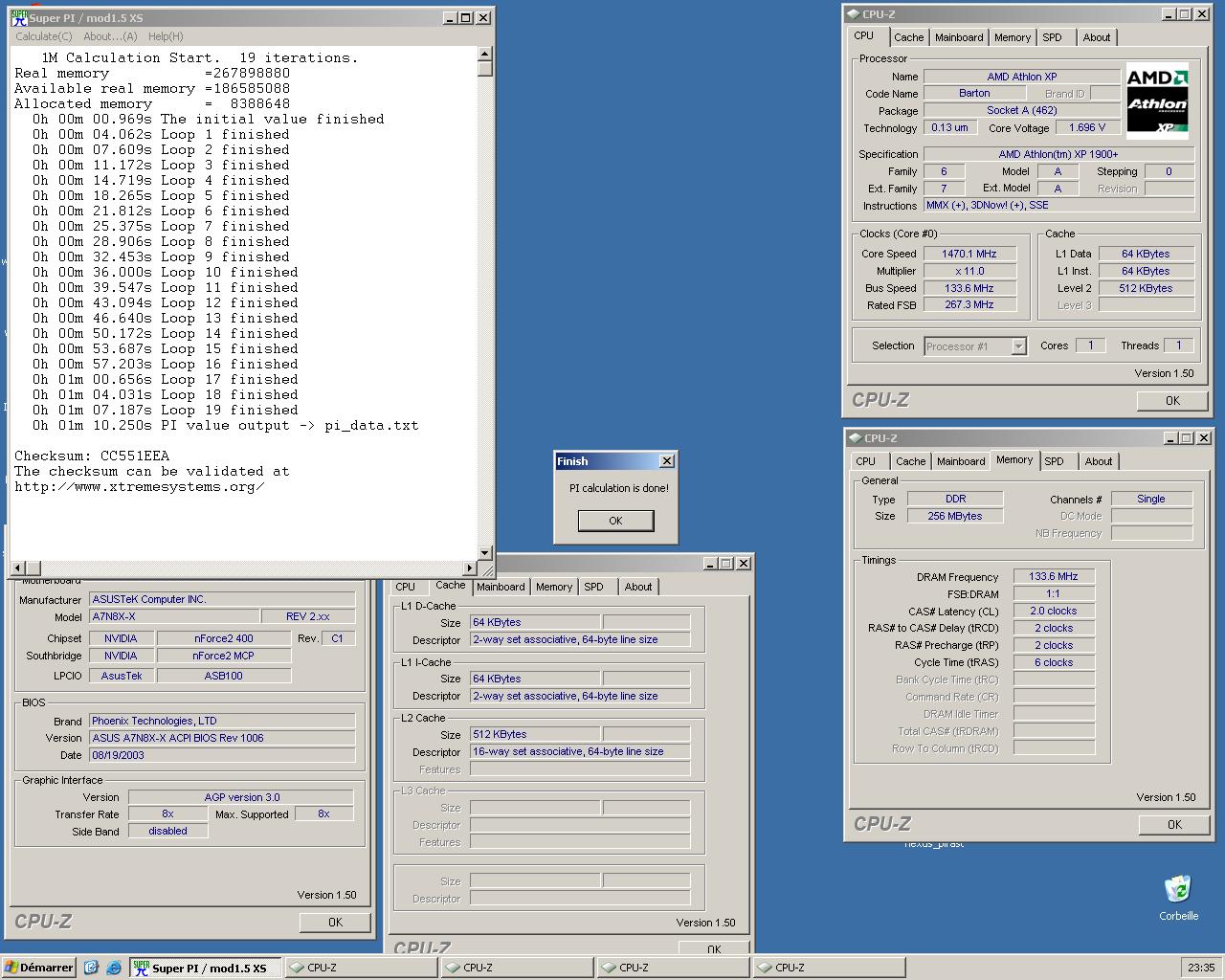The image size is (1225, 980).
Task: Click the FSB:DRAM ratio 1:1 value
Action: [x=1054, y=594]
